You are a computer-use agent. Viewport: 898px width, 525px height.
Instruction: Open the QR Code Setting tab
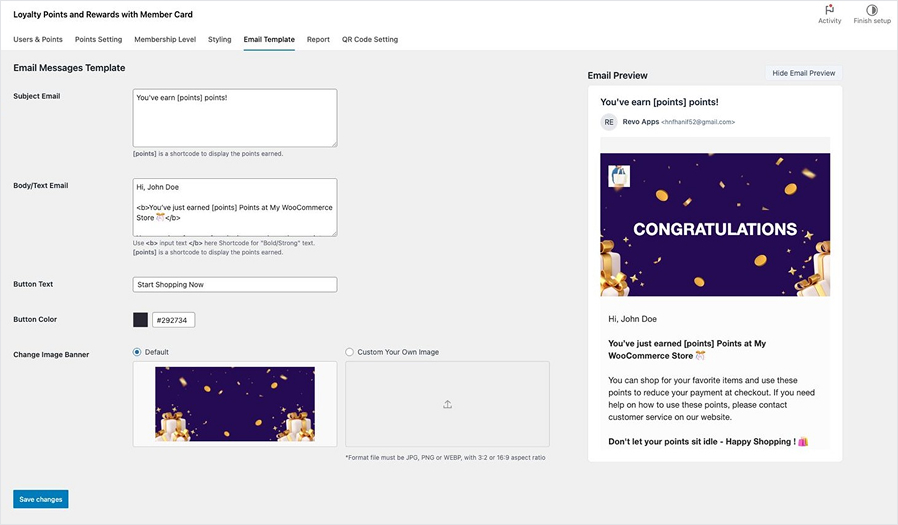pyautogui.click(x=370, y=40)
